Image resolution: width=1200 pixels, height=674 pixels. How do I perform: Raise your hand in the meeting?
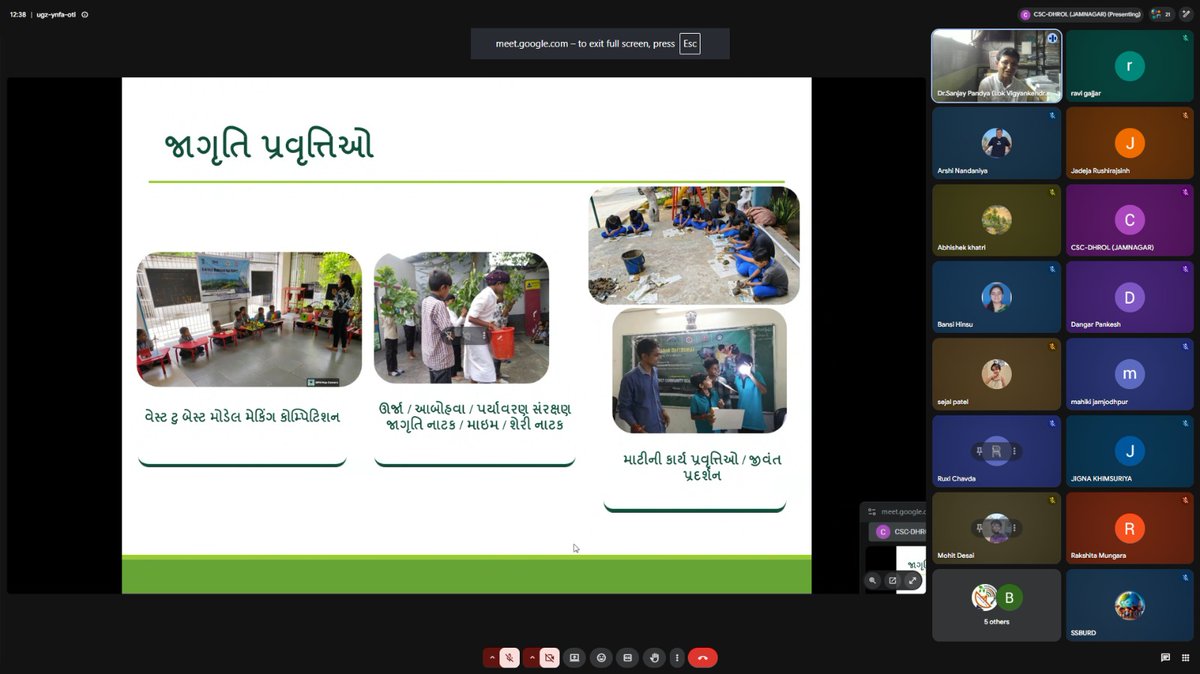tap(654, 658)
